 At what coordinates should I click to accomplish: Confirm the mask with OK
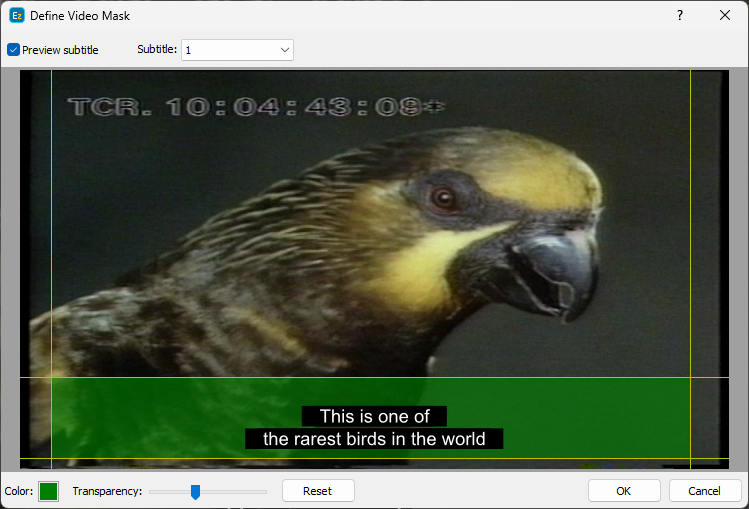tap(623, 491)
